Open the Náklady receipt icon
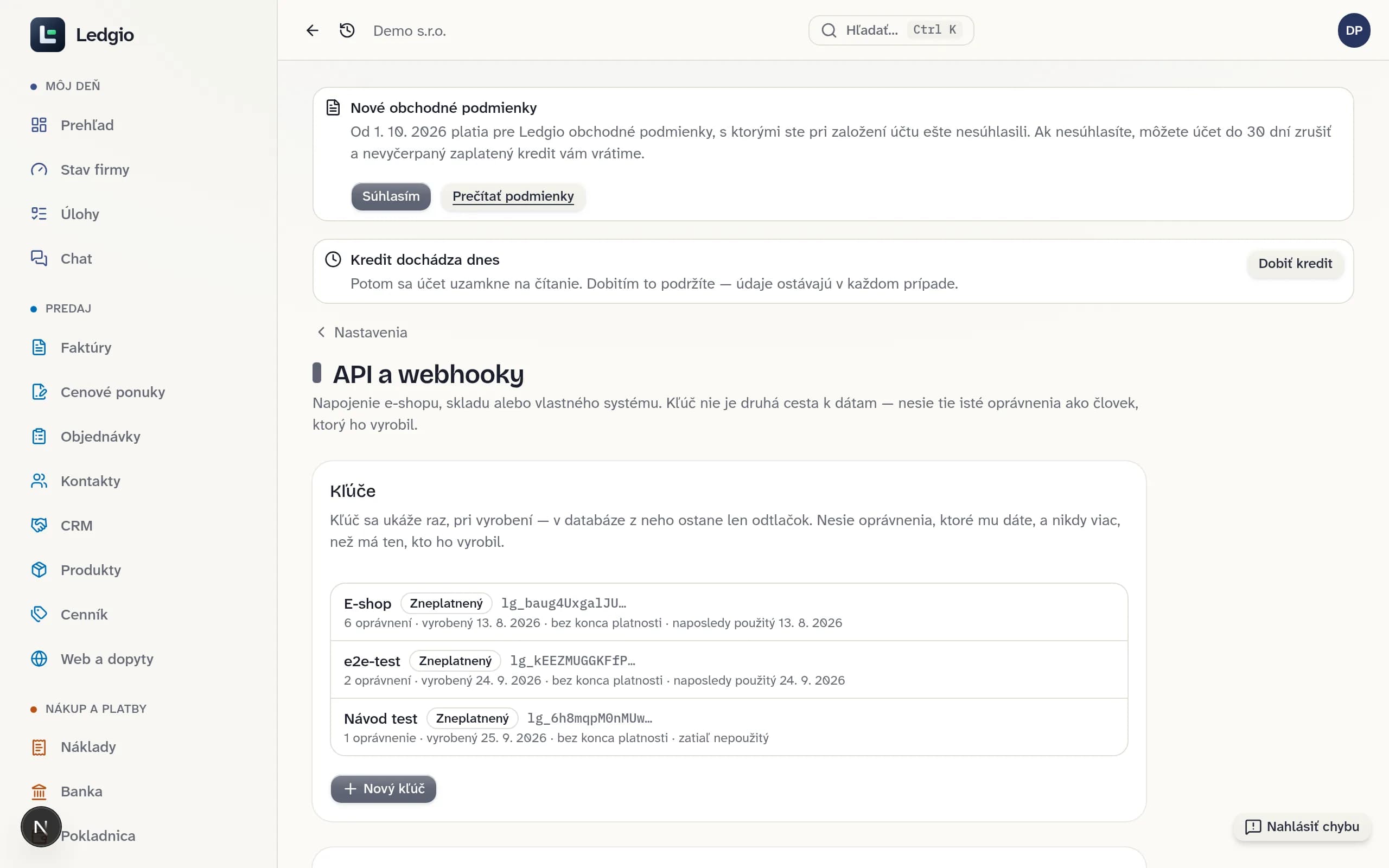 (x=39, y=747)
